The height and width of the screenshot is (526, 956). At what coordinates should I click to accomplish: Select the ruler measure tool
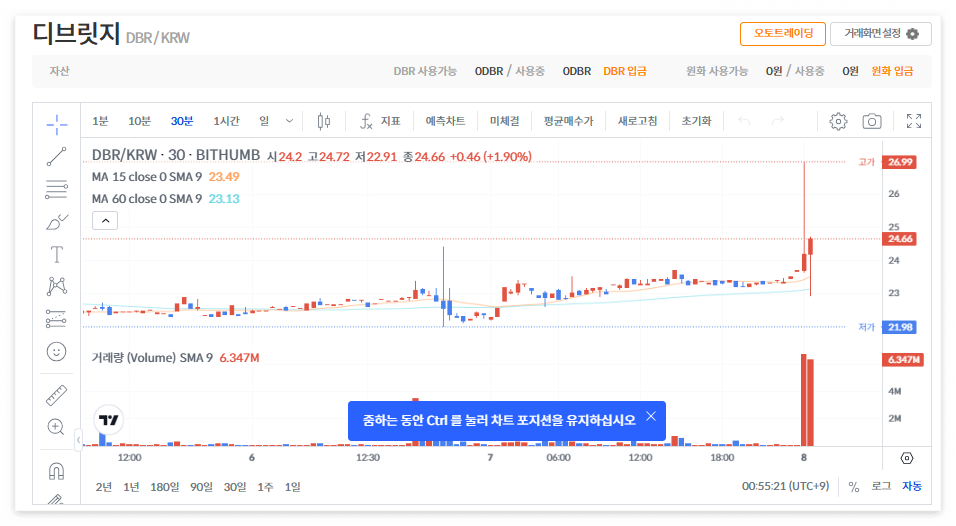coord(57,395)
